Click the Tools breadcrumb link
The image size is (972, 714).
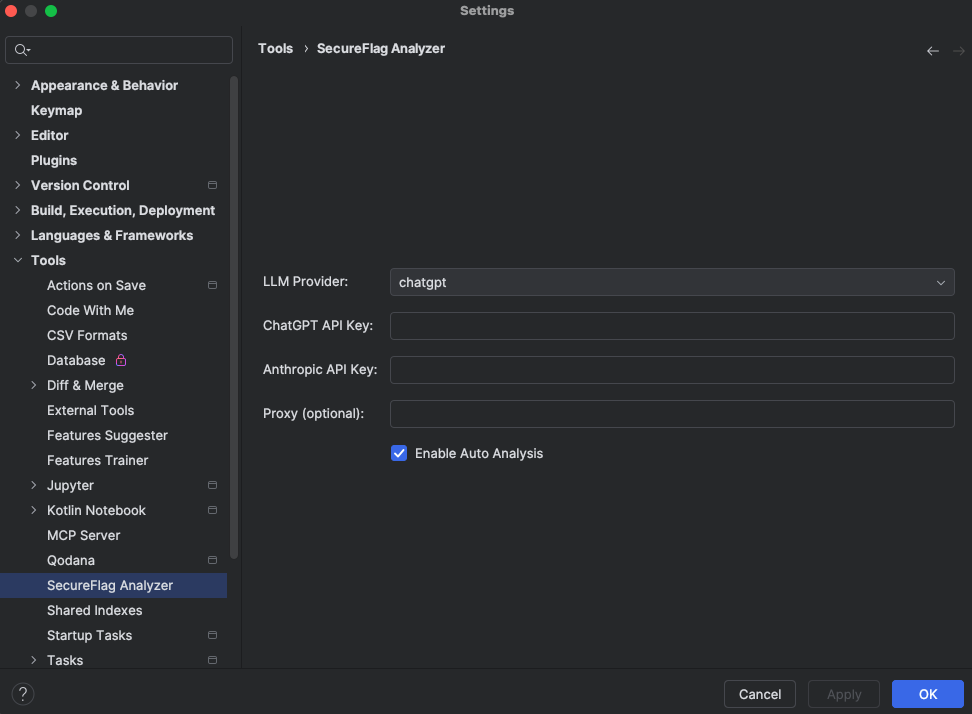(275, 48)
